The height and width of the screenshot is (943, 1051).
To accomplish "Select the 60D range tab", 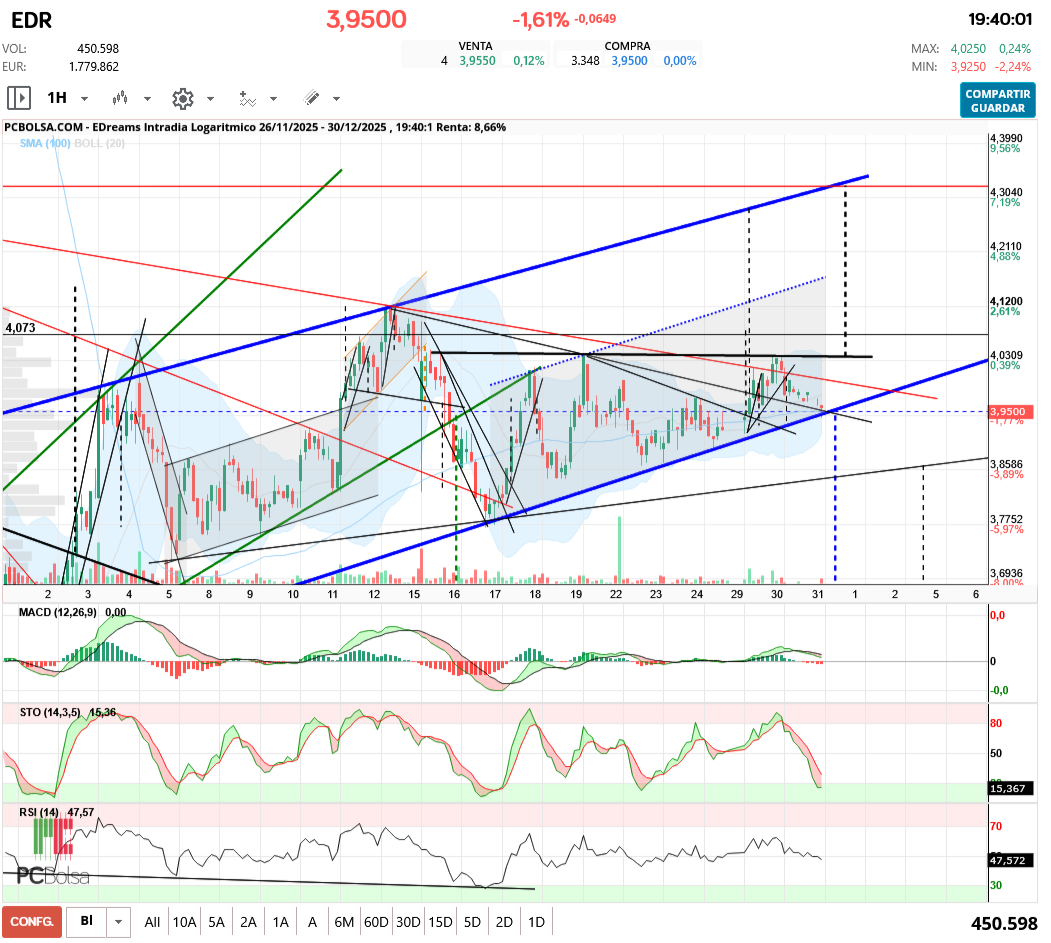I will (x=376, y=922).
